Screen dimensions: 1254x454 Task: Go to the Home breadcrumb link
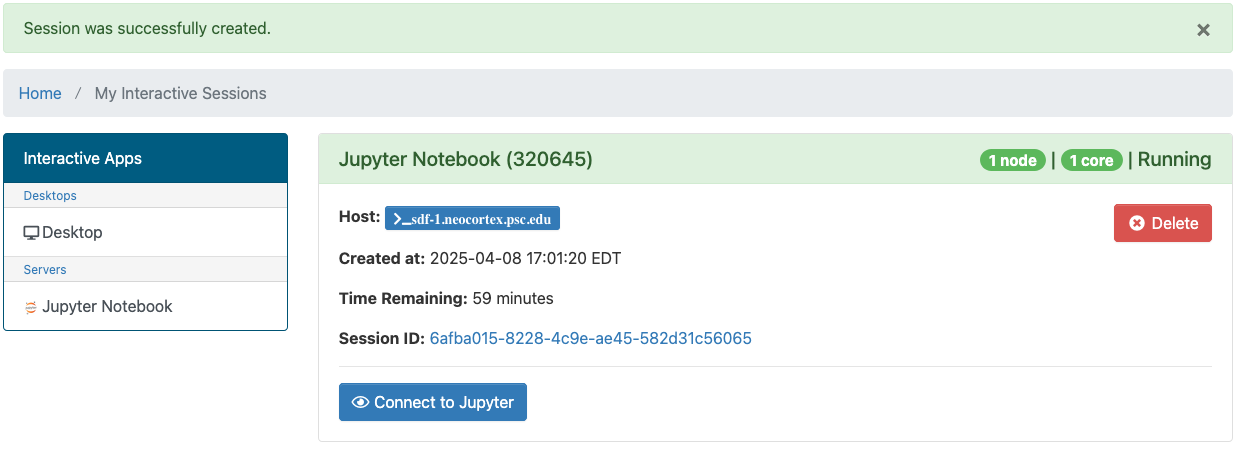(x=40, y=93)
